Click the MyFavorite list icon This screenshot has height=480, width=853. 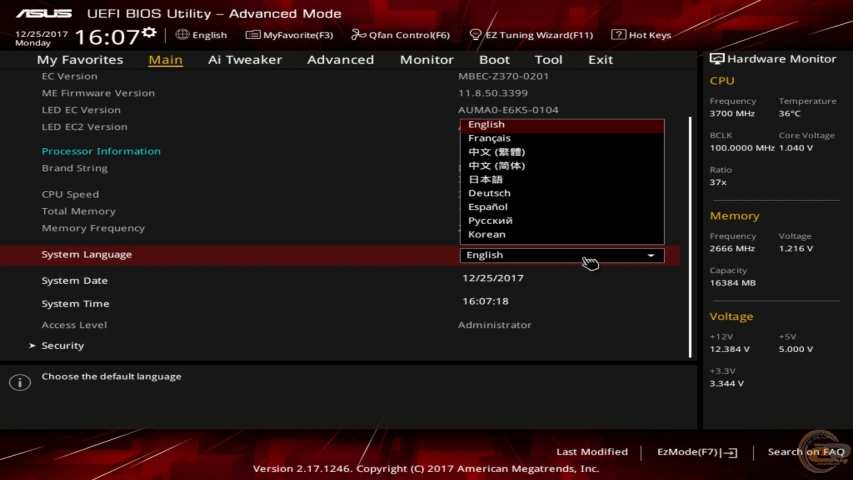click(252, 35)
